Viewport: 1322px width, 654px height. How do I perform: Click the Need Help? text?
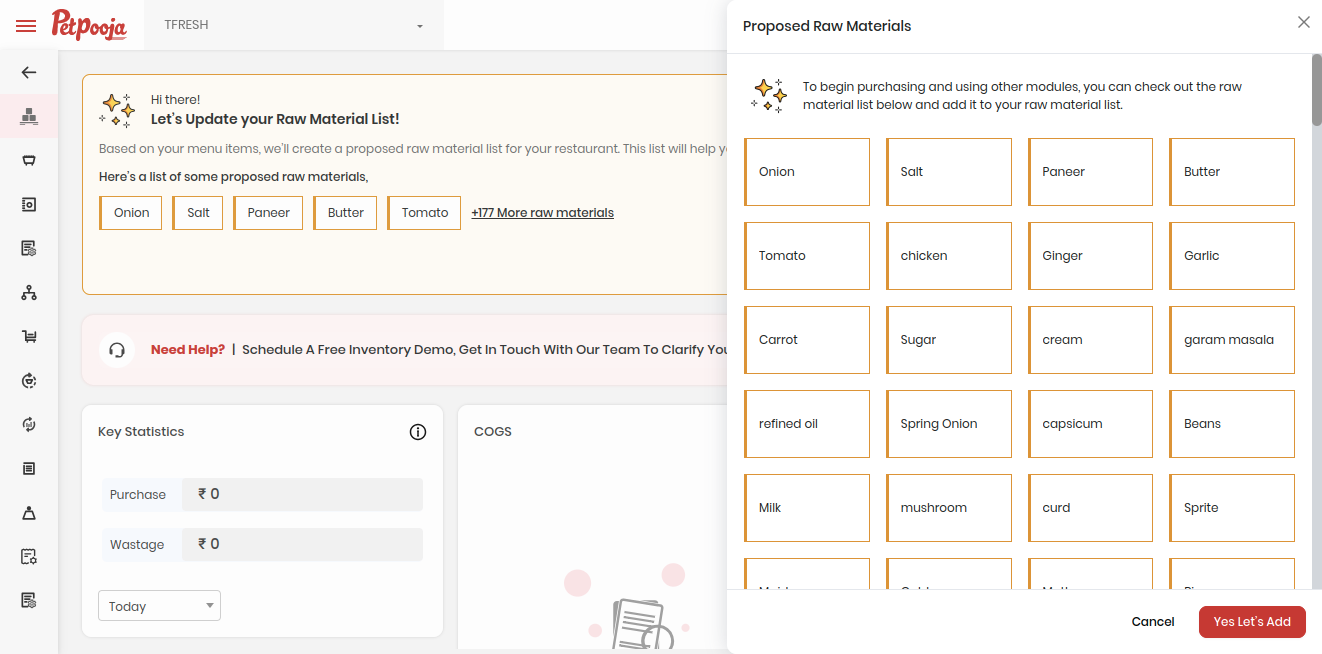click(x=188, y=350)
